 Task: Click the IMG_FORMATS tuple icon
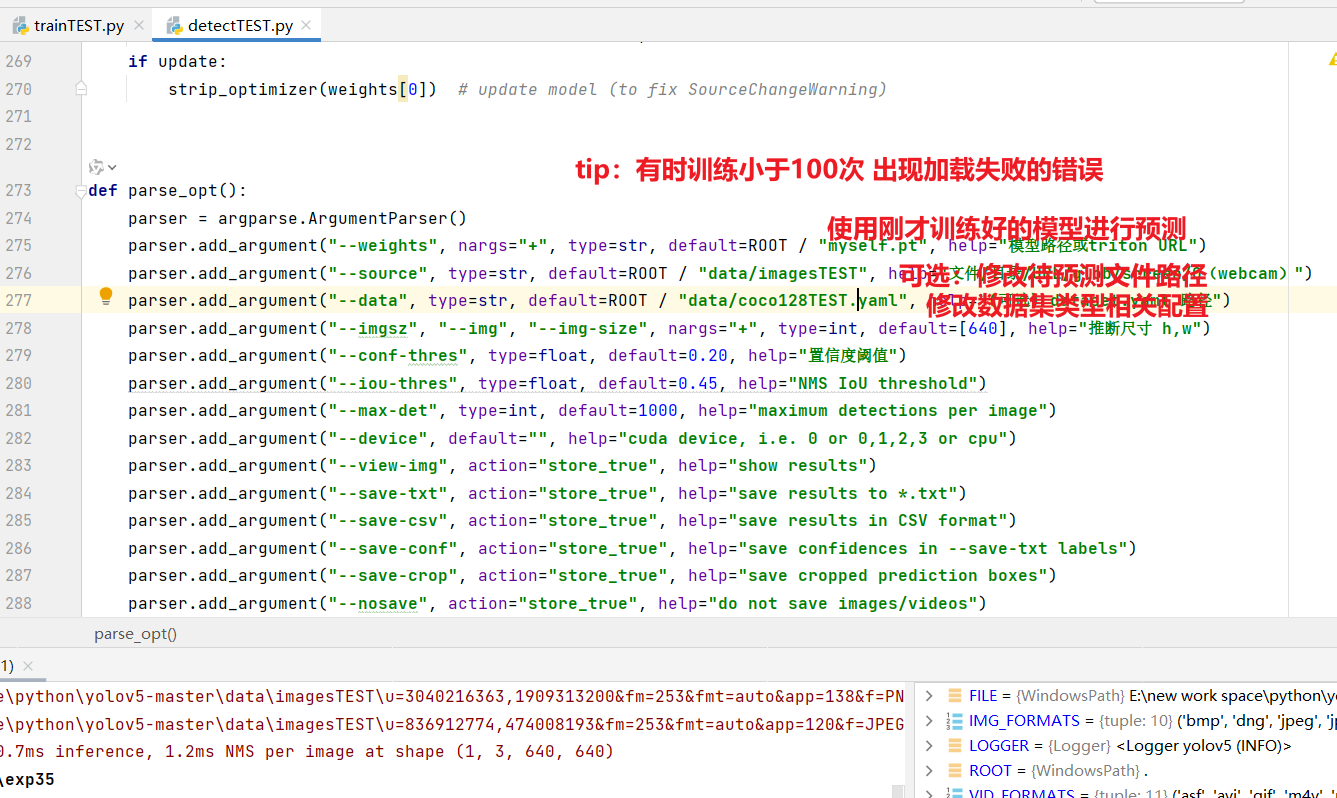pyautogui.click(x=955, y=720)
